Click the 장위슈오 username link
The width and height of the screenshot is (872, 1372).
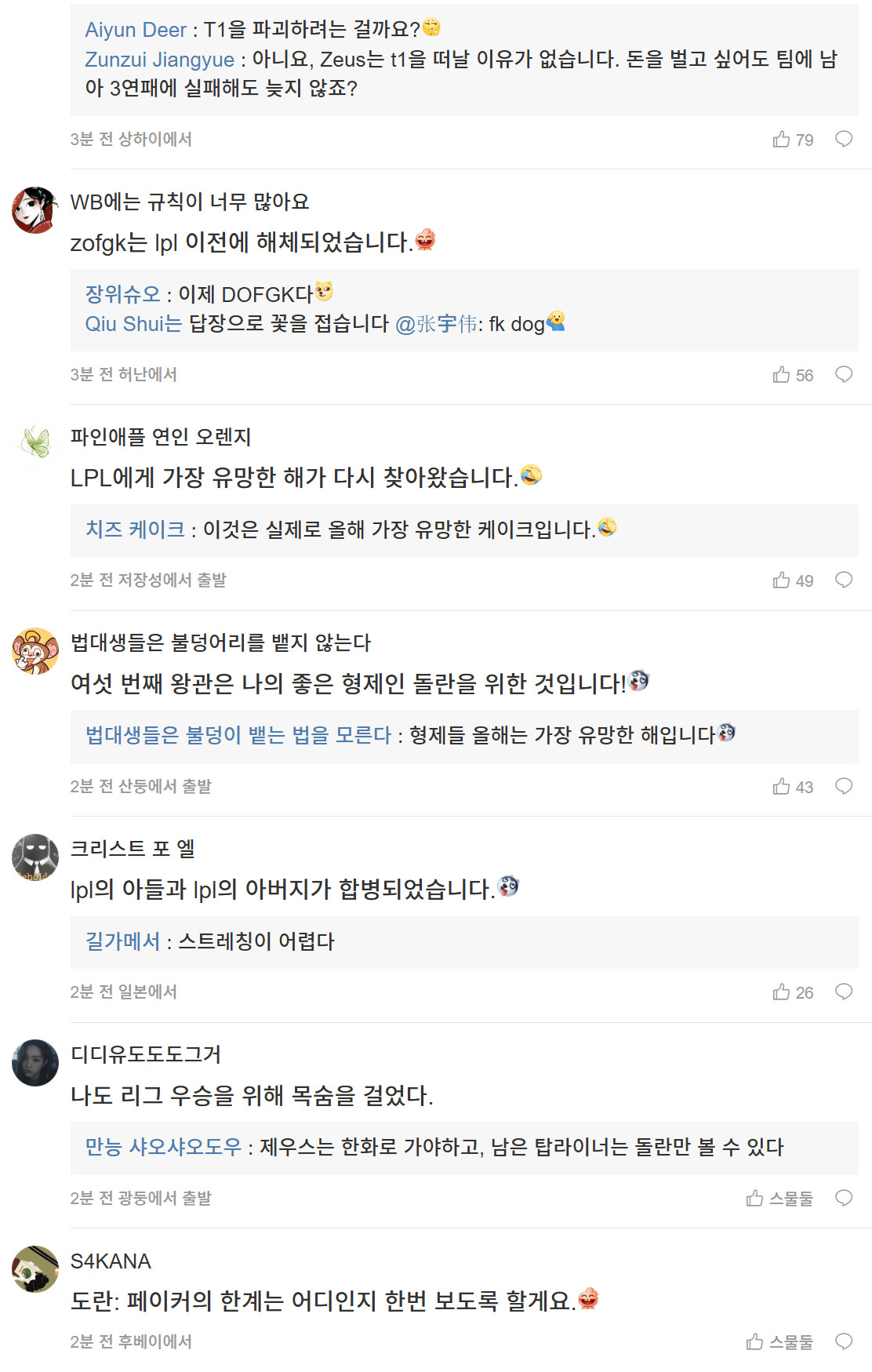coord(122,294)
